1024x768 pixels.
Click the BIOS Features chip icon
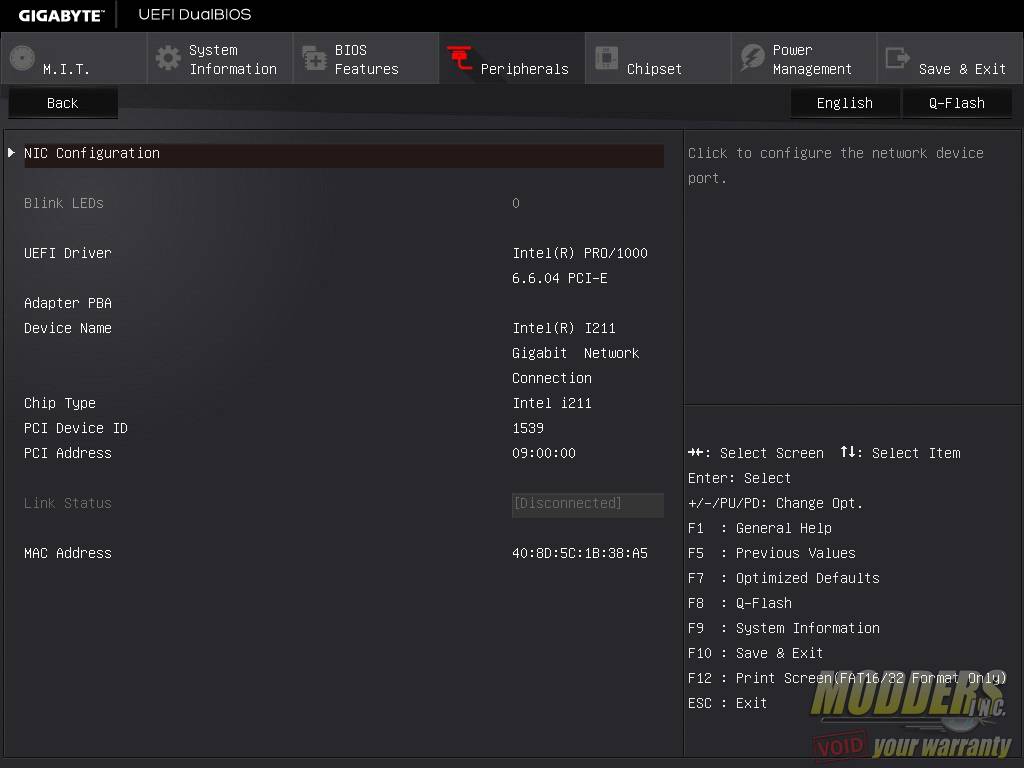[x=314, y=58]
